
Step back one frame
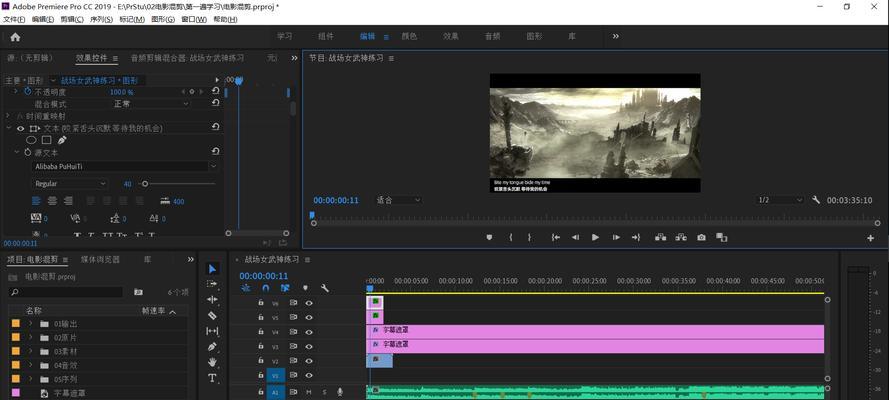[x=575, y=238]
